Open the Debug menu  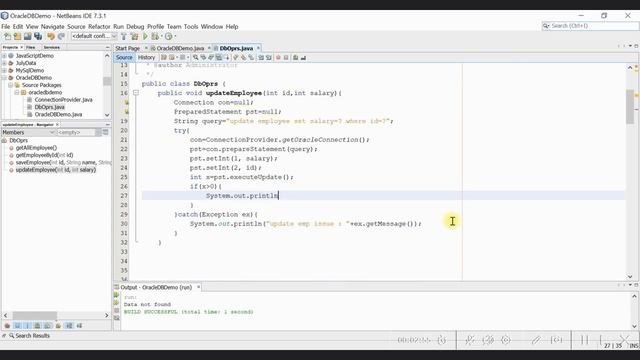coord(135,27)
